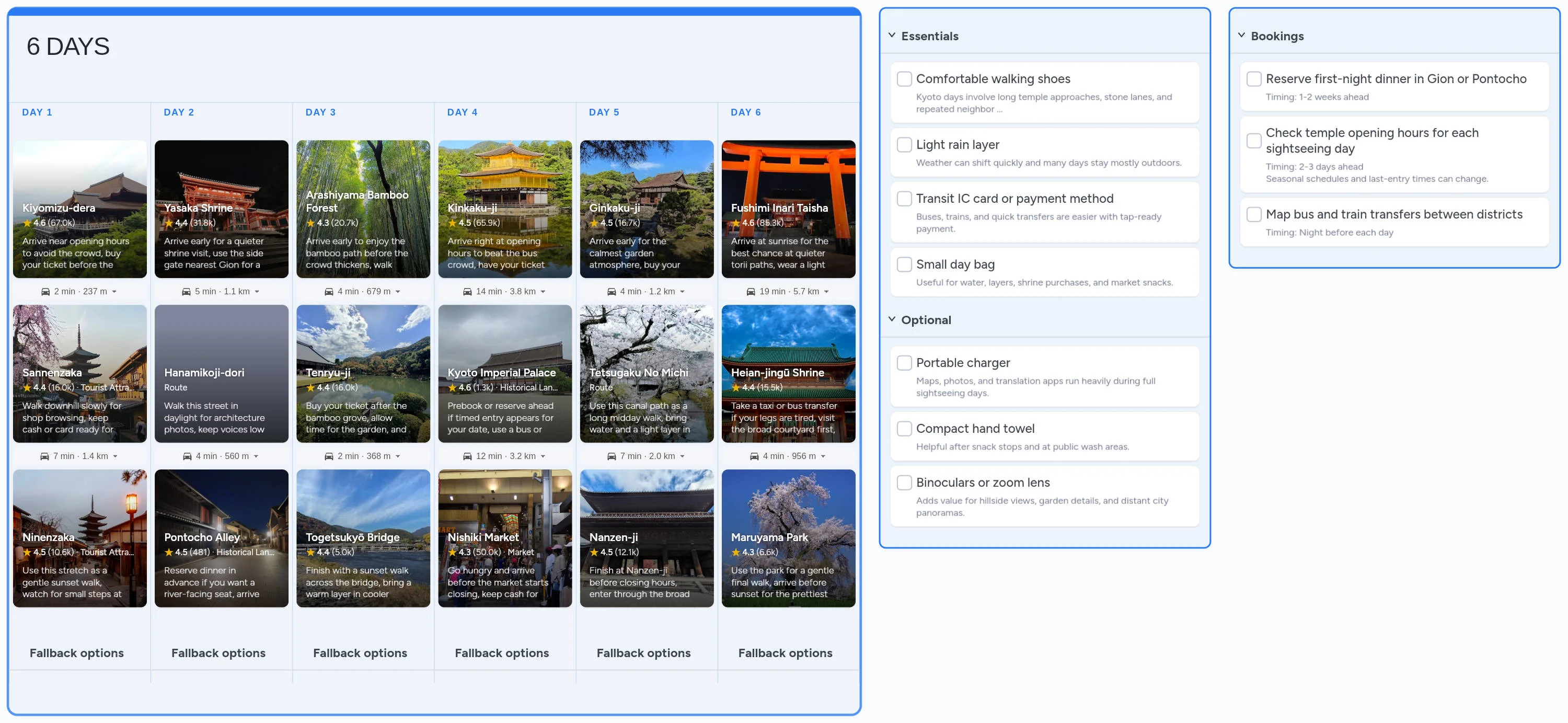Click the car transport icon below Kiyomizu-dera
Image resolution: width=1568 pixels, height=723 pixels.
[45, 291]
